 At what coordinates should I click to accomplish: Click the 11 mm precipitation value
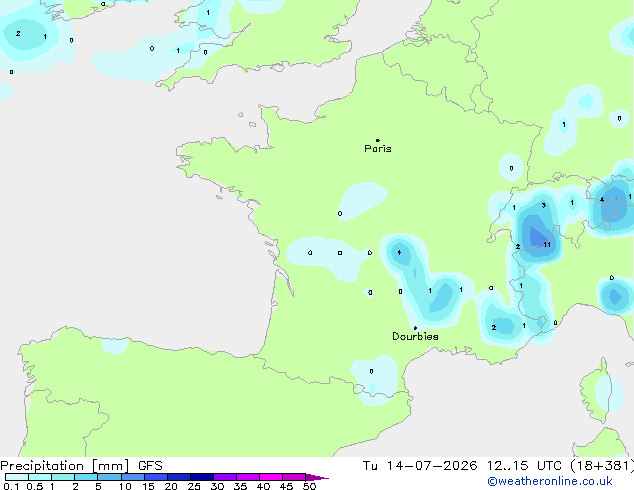click(547, 245)
